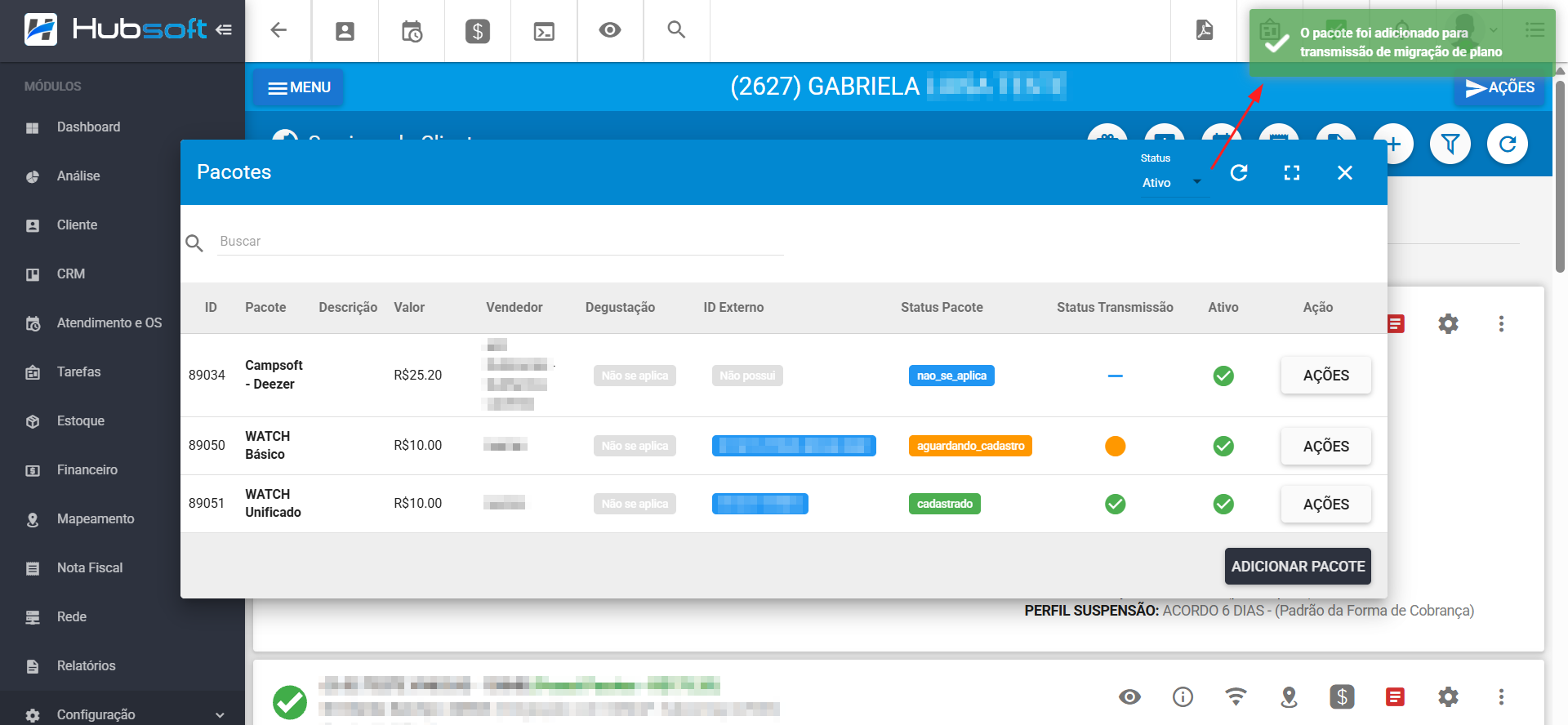Click the blue MENU button
Screen dimensions: 1568x725
(x=298, y=87)
